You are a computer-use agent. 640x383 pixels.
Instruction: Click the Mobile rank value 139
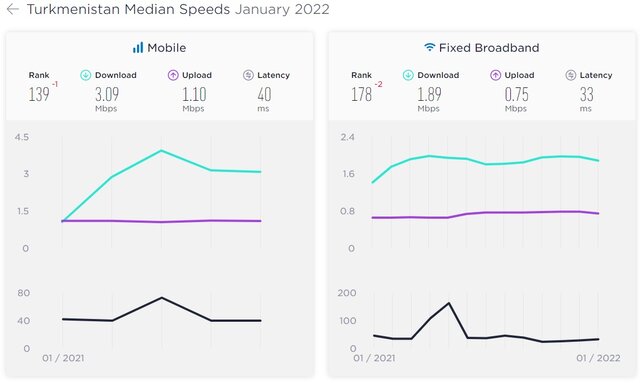(39, 95)
